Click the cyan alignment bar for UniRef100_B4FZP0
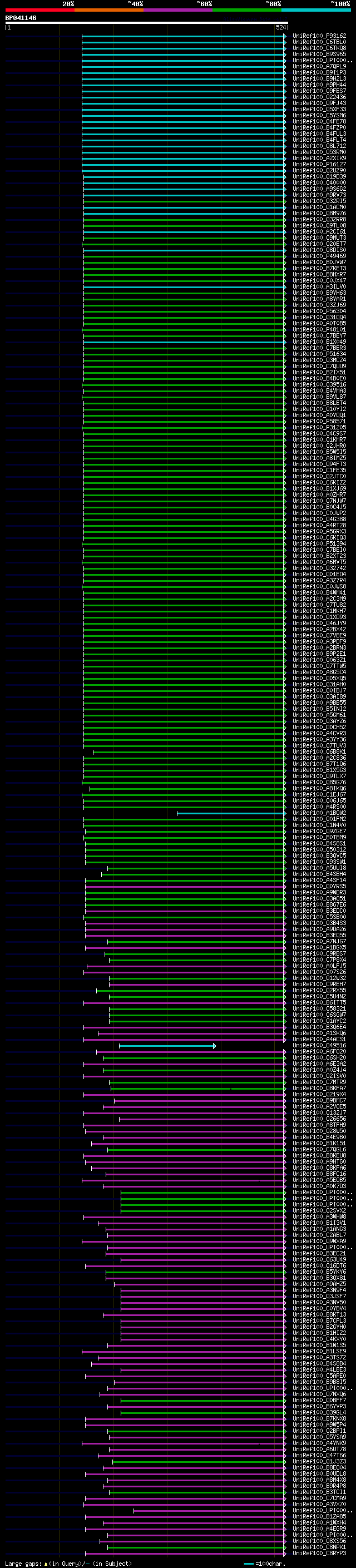Screen dimensions: 356x1568 [x=184, y=128]
